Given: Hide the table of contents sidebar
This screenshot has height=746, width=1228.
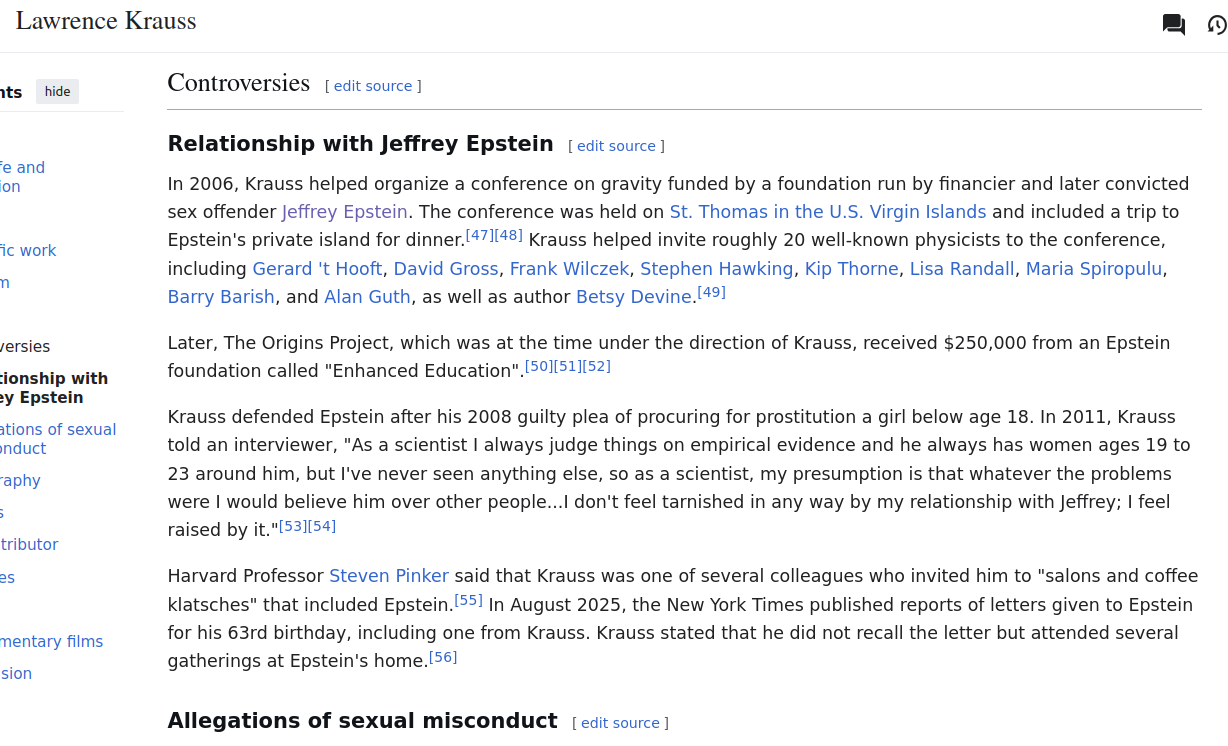Looking at the screenshot, I should point(57,92).
